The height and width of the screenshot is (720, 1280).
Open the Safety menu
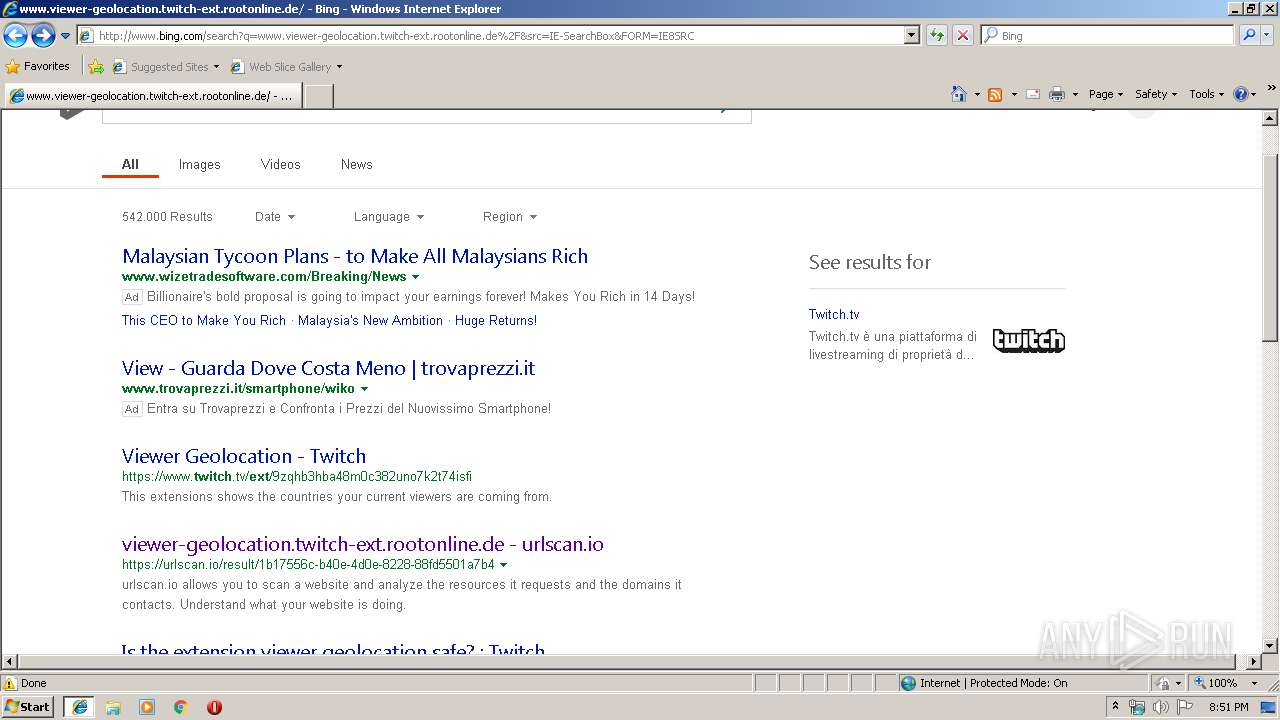(x=1157, y=94)
